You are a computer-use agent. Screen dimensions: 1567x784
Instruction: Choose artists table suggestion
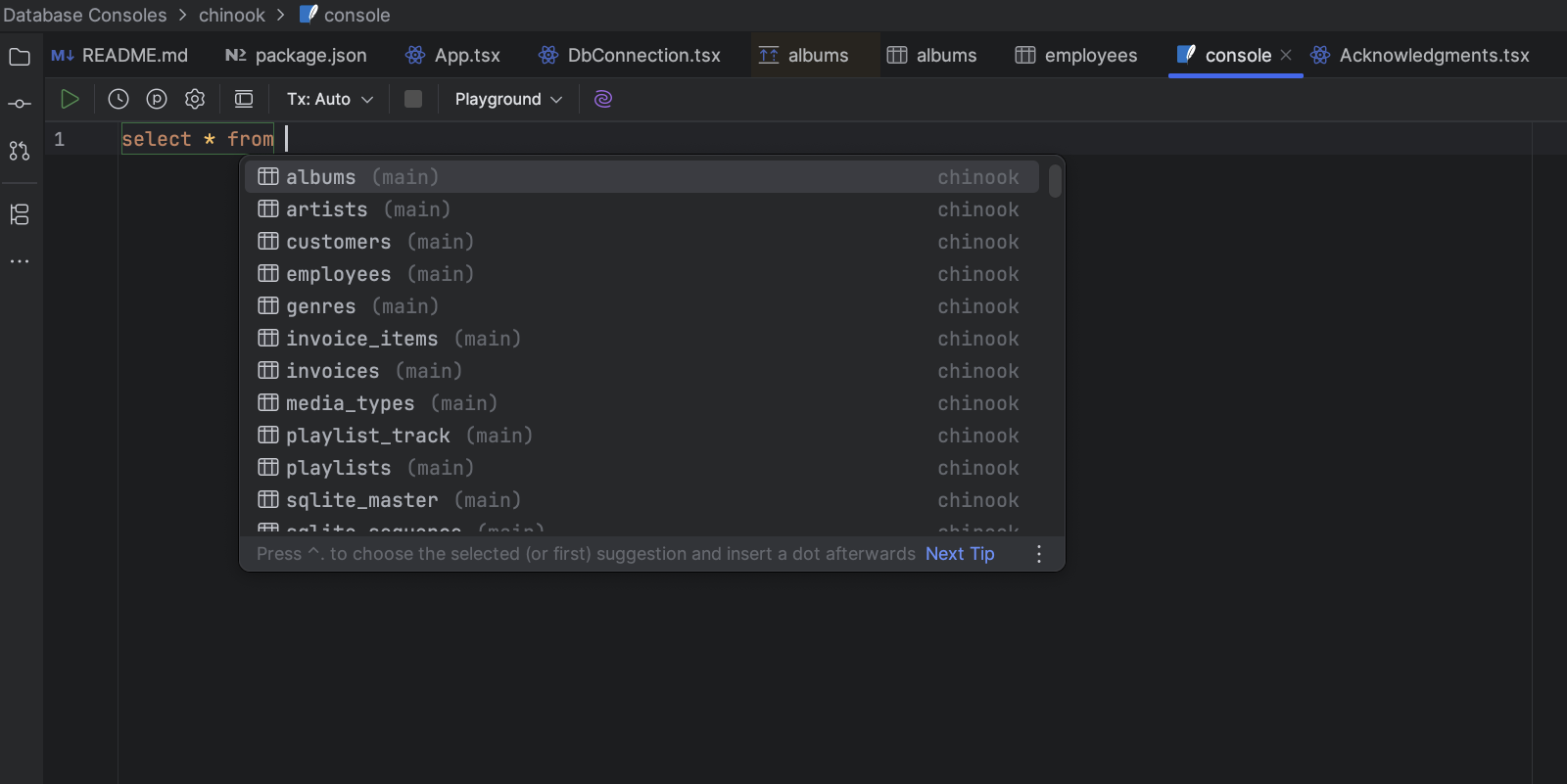tap(641, 209)
